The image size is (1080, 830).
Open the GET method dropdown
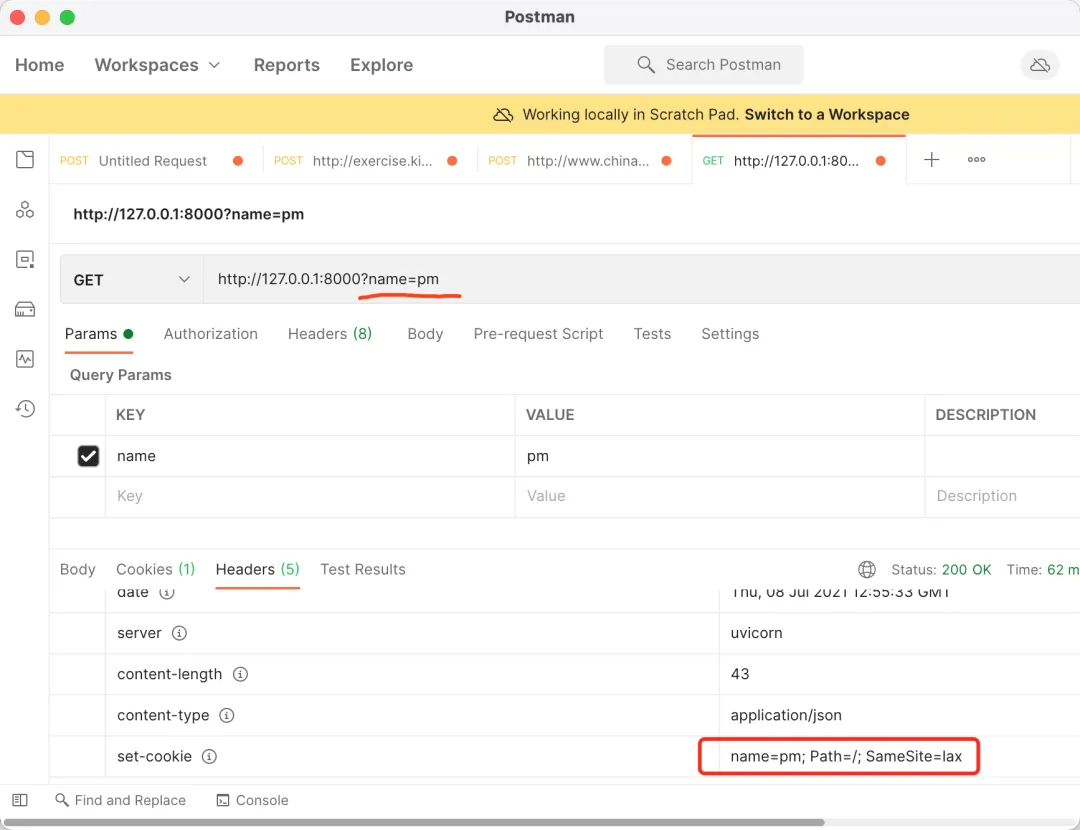pos(132,280)
